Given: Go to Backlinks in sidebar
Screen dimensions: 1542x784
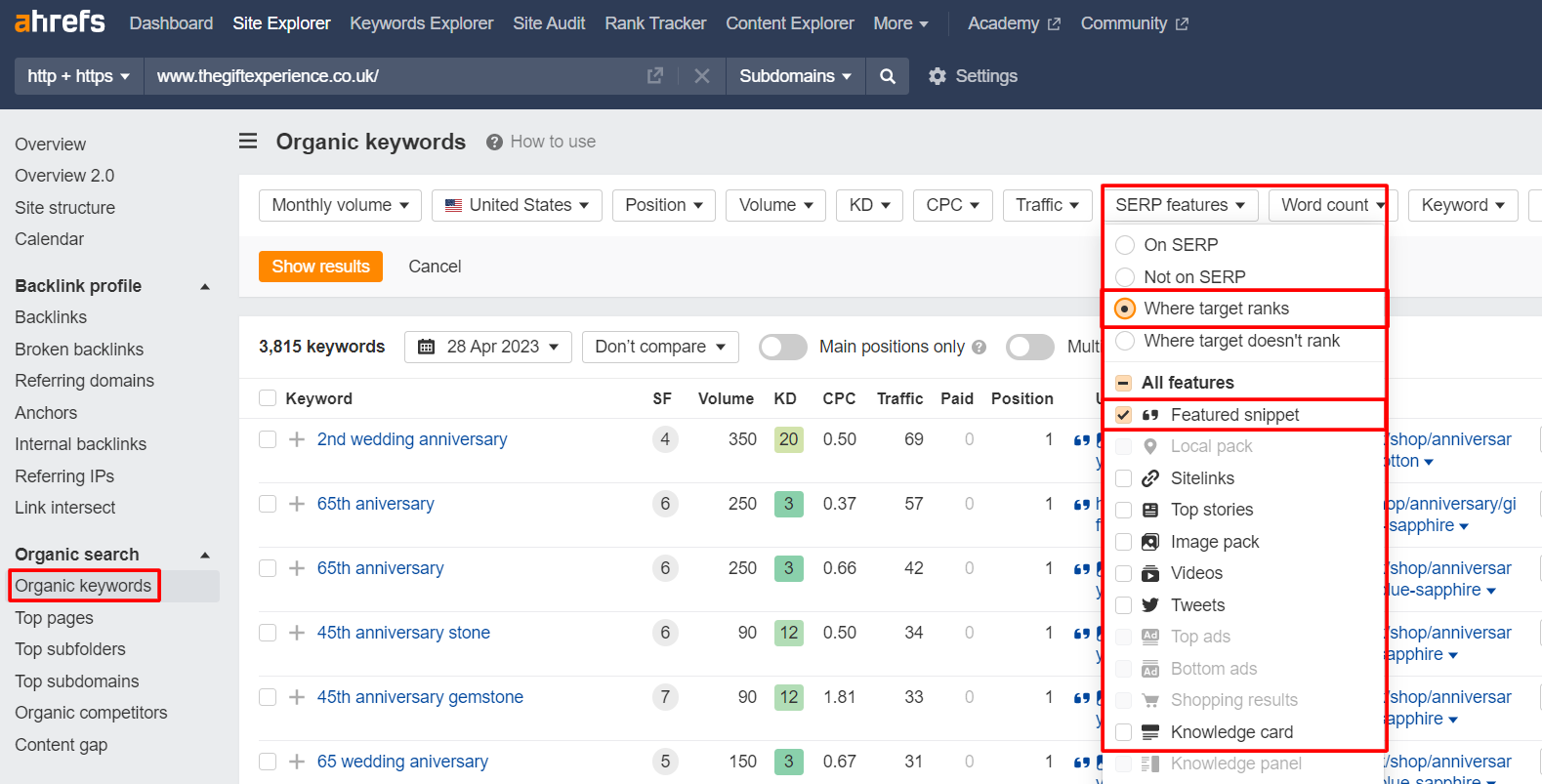Looking at the screenshot, I should pos(51,317).
